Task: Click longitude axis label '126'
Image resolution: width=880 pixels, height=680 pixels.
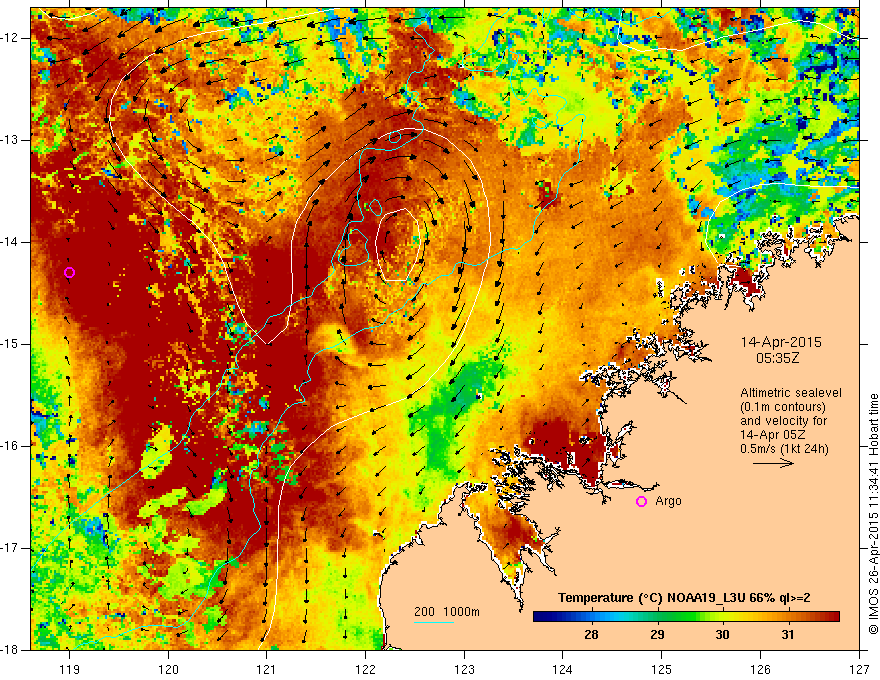Action: [x=760, y=669]
